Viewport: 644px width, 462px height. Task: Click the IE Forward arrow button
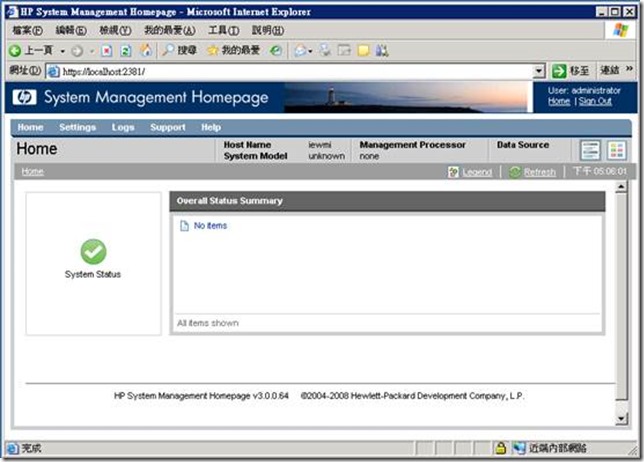77,51
